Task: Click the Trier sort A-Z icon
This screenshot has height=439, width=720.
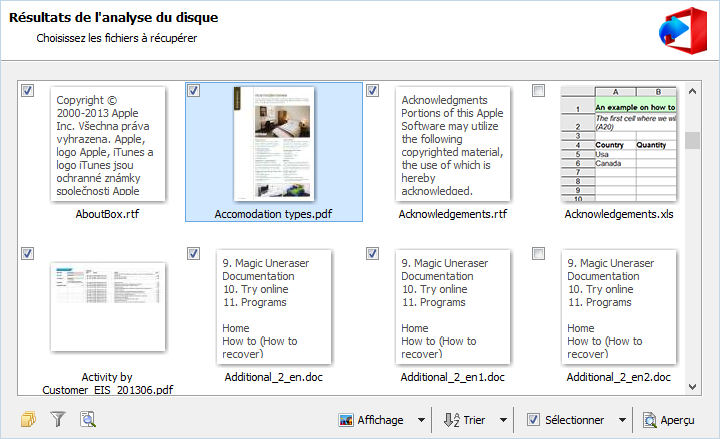Action: pos(451,420)
